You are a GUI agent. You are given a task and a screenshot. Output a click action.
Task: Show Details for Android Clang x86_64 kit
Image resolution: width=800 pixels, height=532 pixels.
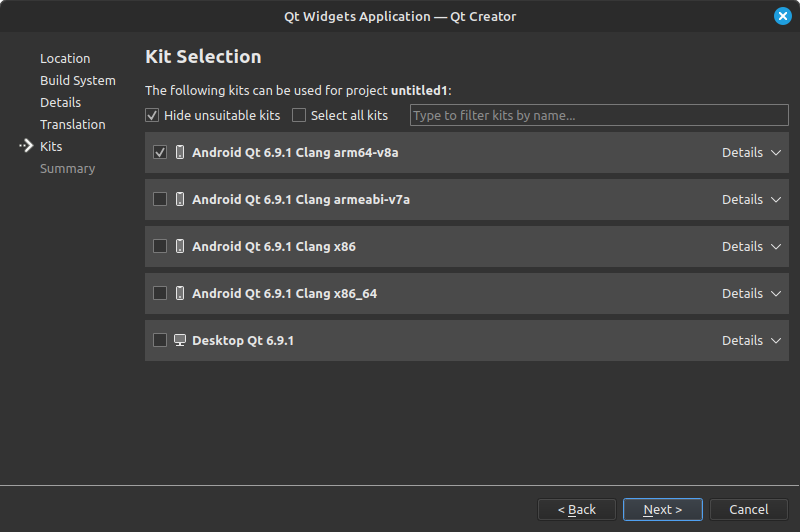click(x=752, y=293)
